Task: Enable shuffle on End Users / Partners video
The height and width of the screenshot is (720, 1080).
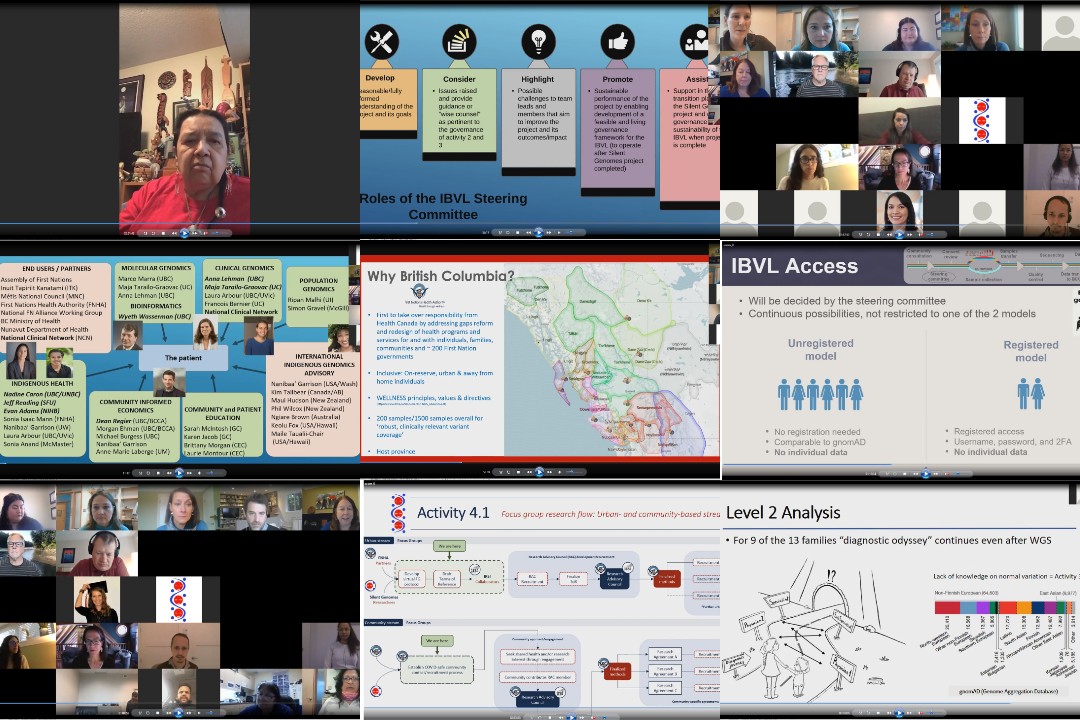Action: (141, 473)
